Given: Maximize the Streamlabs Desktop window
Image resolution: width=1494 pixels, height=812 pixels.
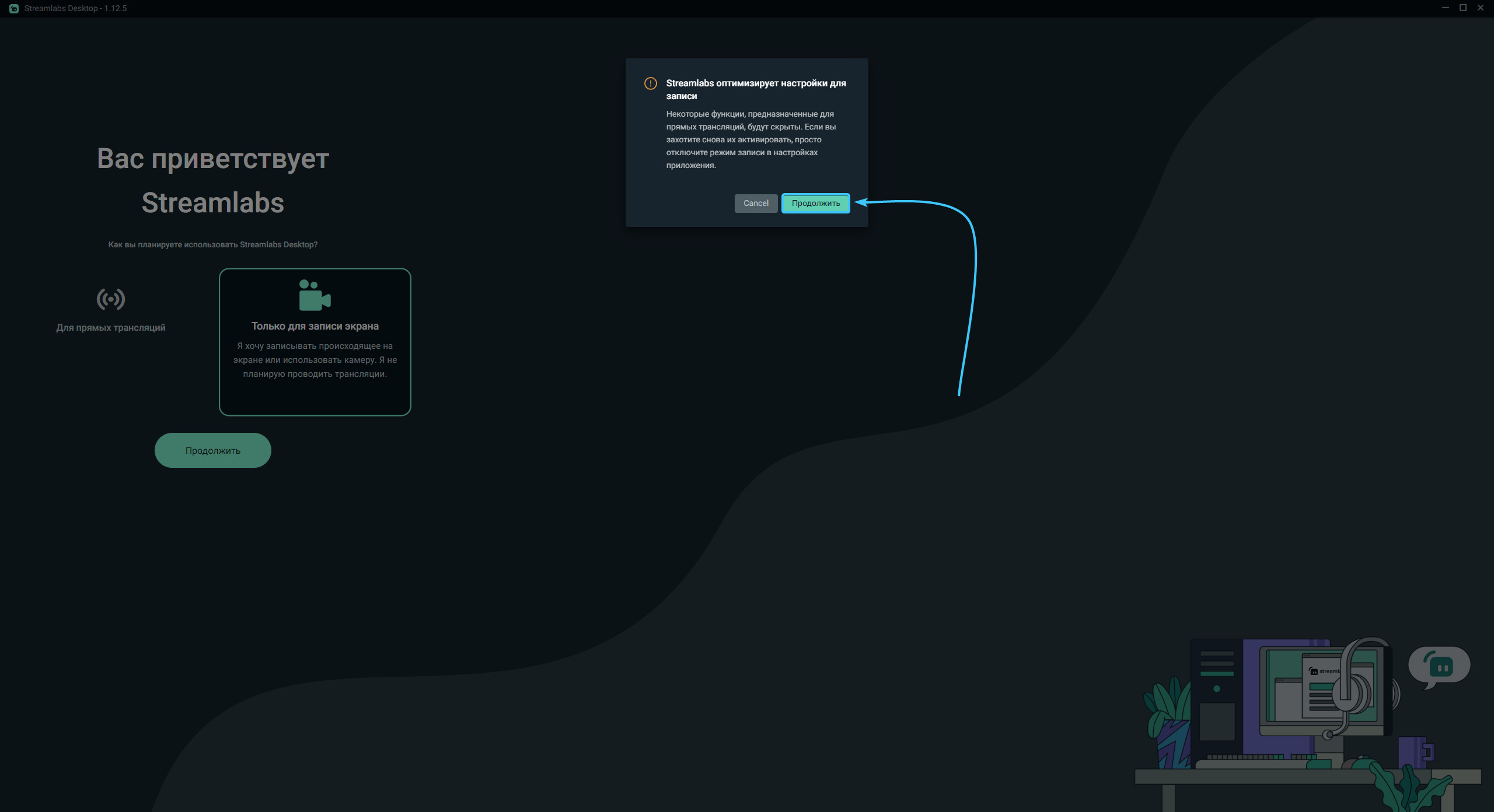Looking at the screenshot, I should pos(1463,8).
